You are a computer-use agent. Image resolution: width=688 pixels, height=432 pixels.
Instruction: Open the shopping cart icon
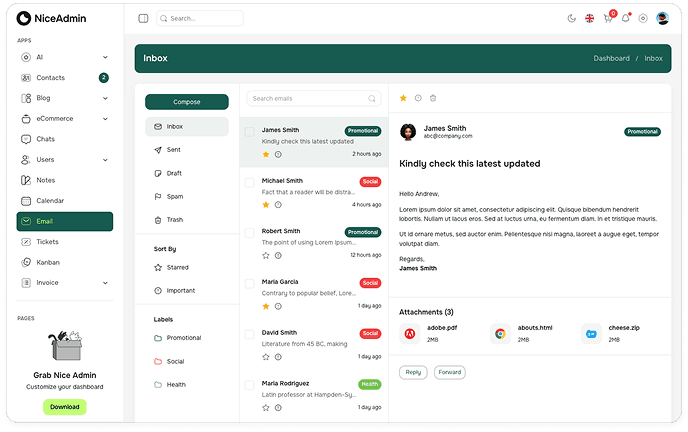(x=608, y=18)
